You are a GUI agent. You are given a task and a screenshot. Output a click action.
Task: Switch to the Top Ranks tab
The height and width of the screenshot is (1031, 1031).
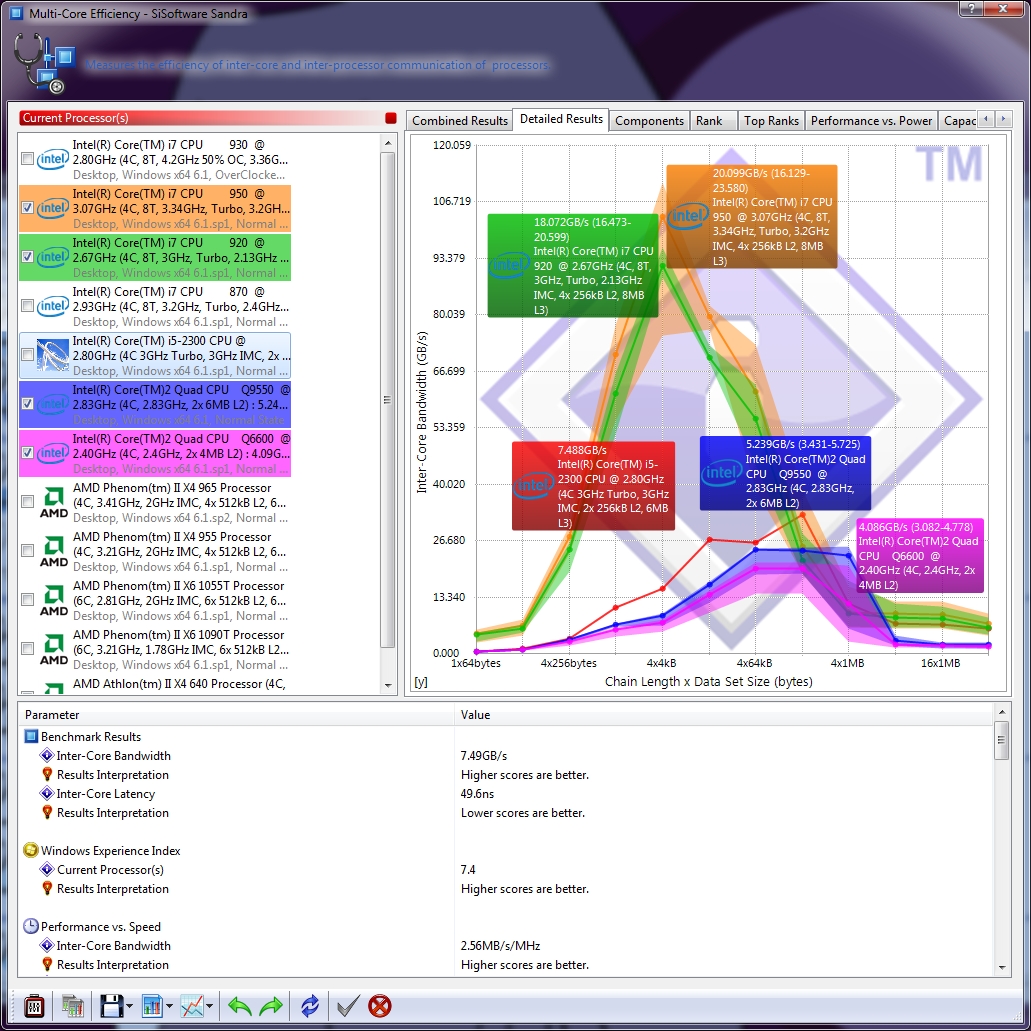tap(771, 121)
